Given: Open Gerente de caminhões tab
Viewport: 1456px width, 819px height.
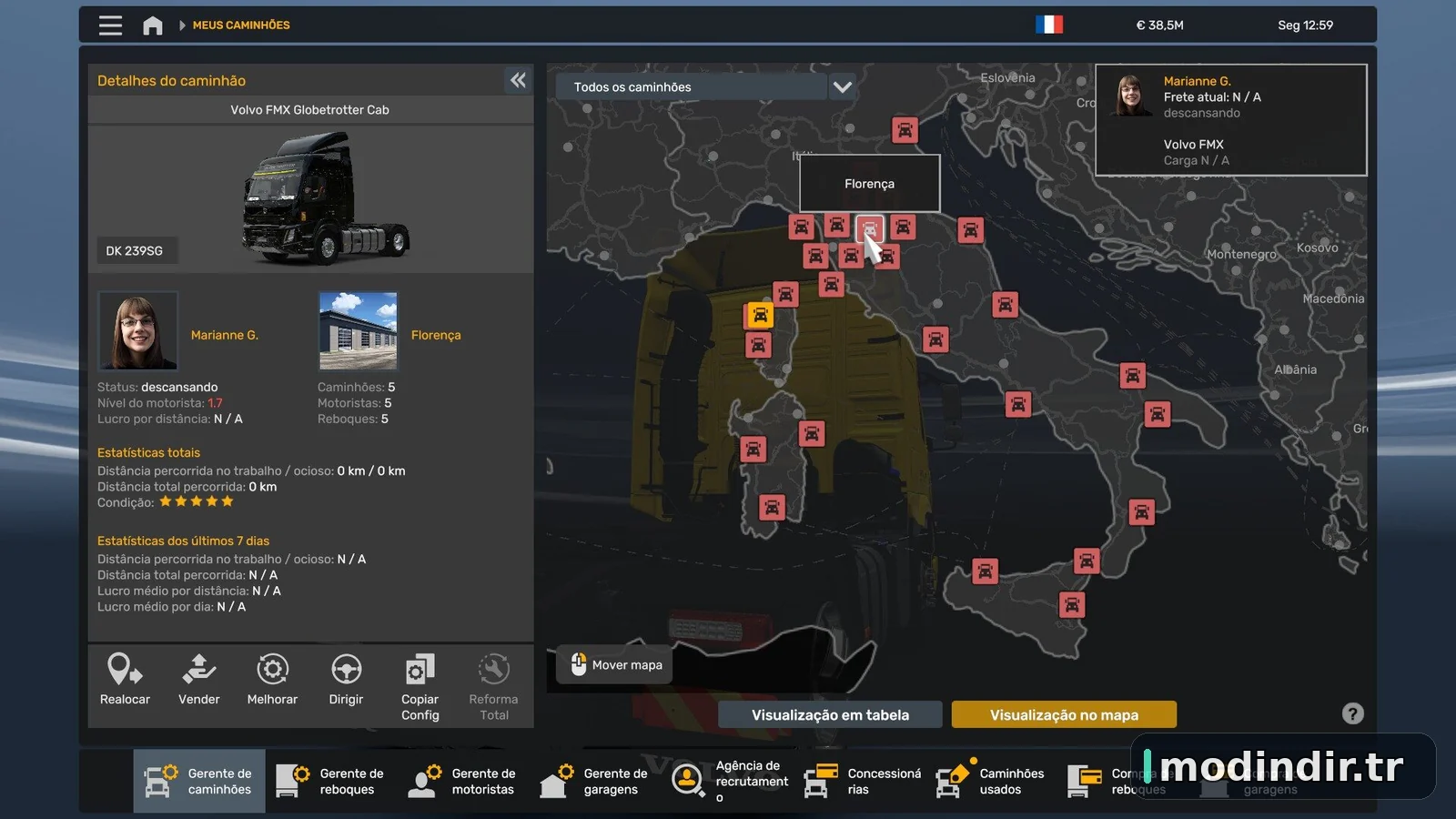Looking at the screenshot, I should (199, 781).
